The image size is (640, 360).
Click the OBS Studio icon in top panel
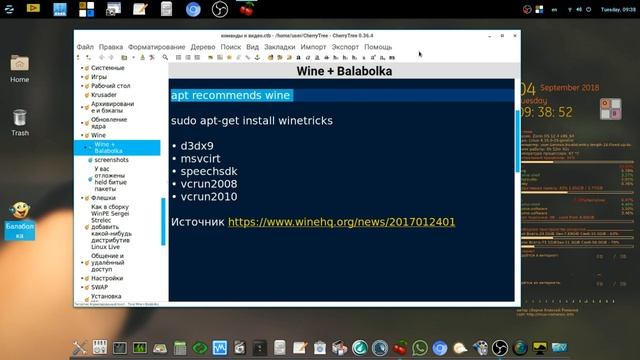[x=220, y=9]
